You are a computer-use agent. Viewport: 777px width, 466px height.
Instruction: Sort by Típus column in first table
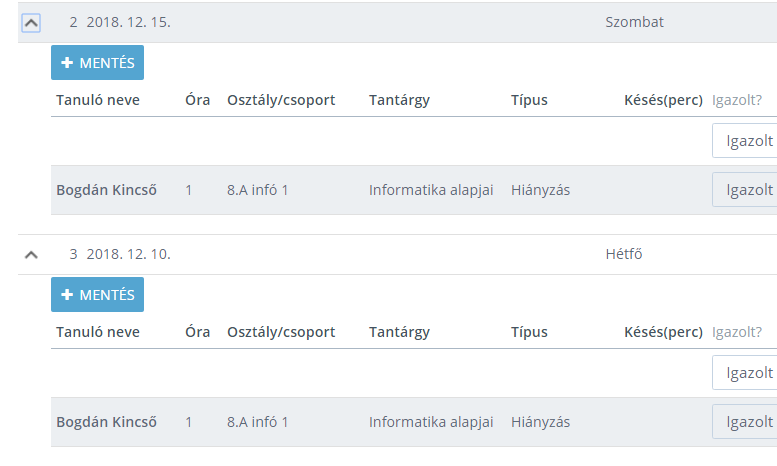tap(529, 100)
